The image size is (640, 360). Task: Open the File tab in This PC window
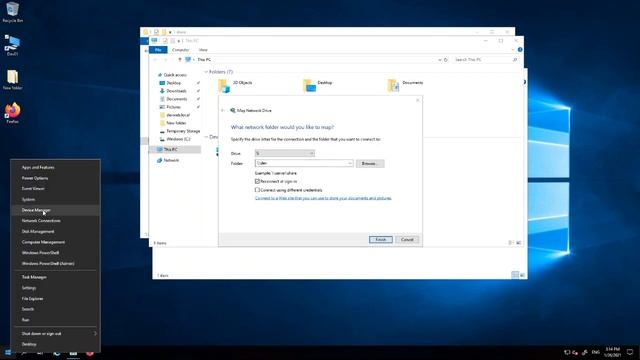click(x=158, y=50)
